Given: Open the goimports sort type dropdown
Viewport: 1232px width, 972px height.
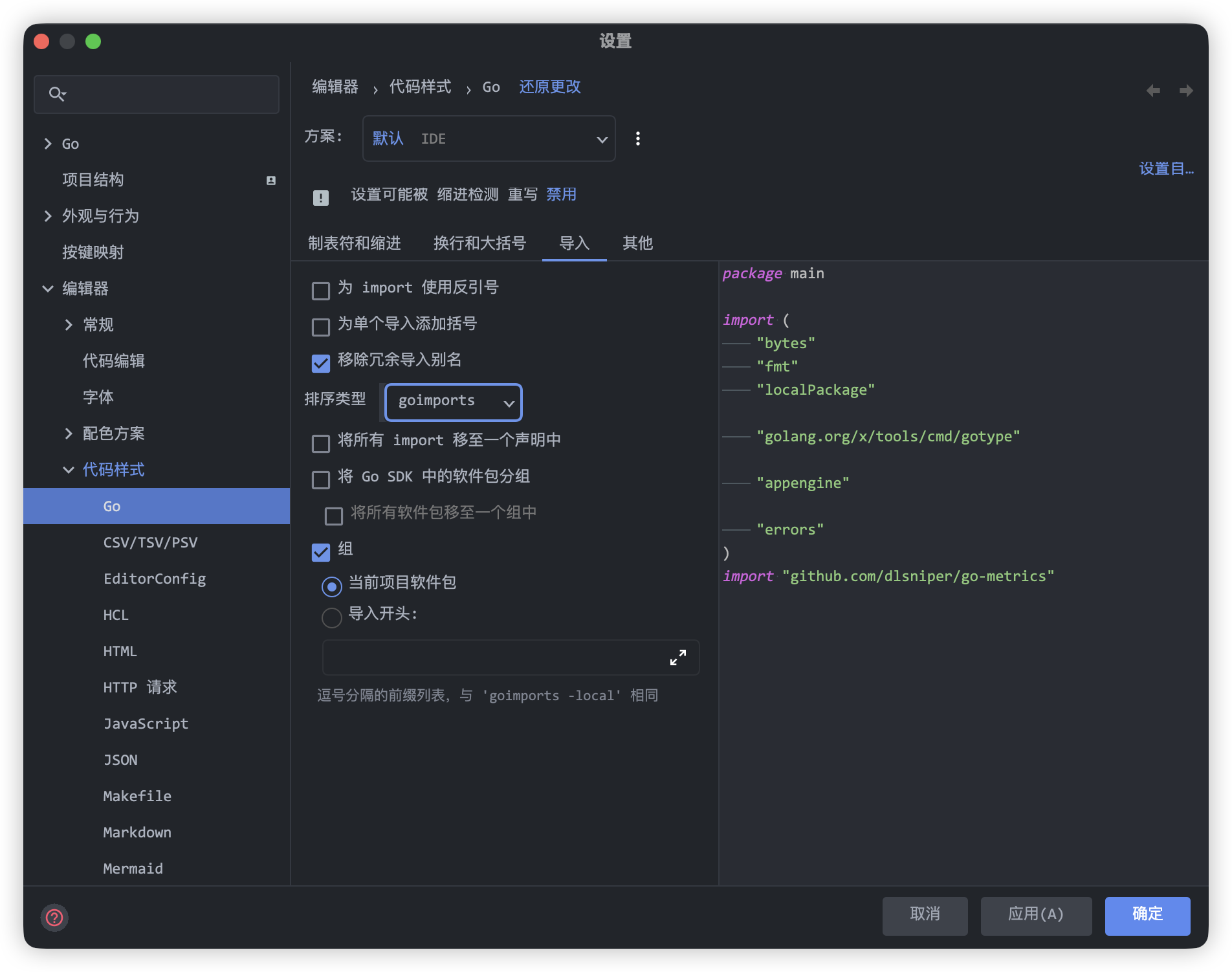Looking at the screenshot, I should coord(454,402).
